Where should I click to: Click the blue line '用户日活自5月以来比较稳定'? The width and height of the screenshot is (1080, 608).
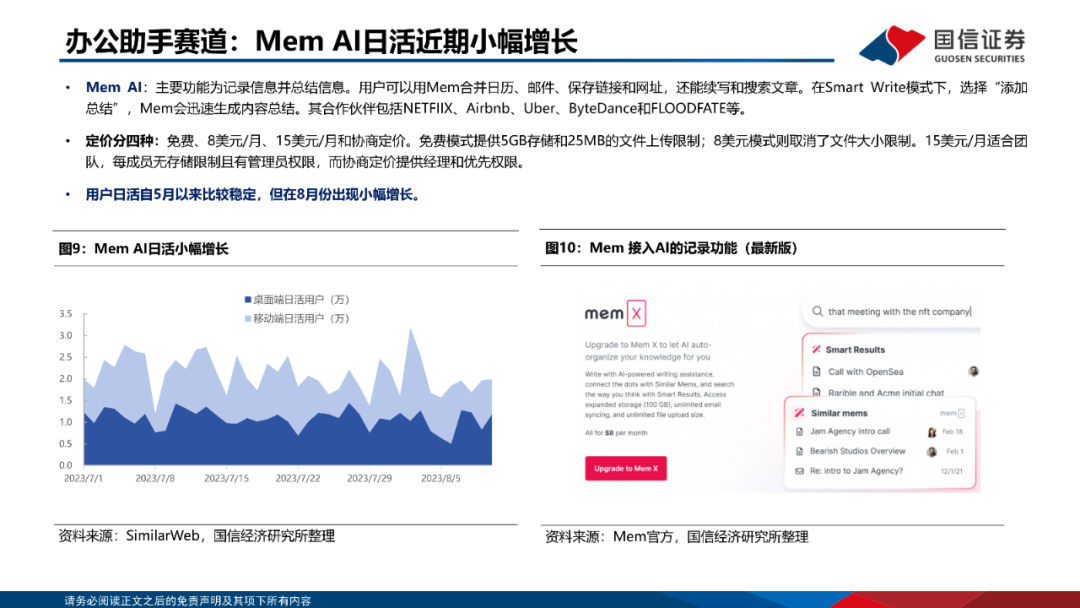tap(253, 195)
